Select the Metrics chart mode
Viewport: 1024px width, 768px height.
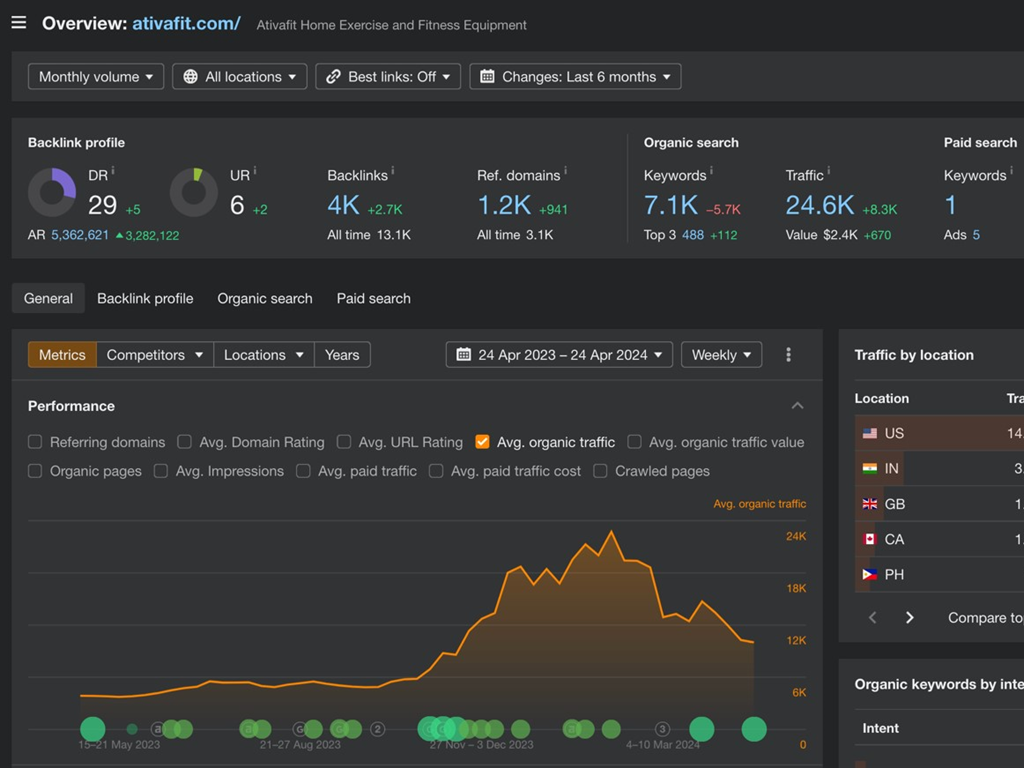[62, 355]
